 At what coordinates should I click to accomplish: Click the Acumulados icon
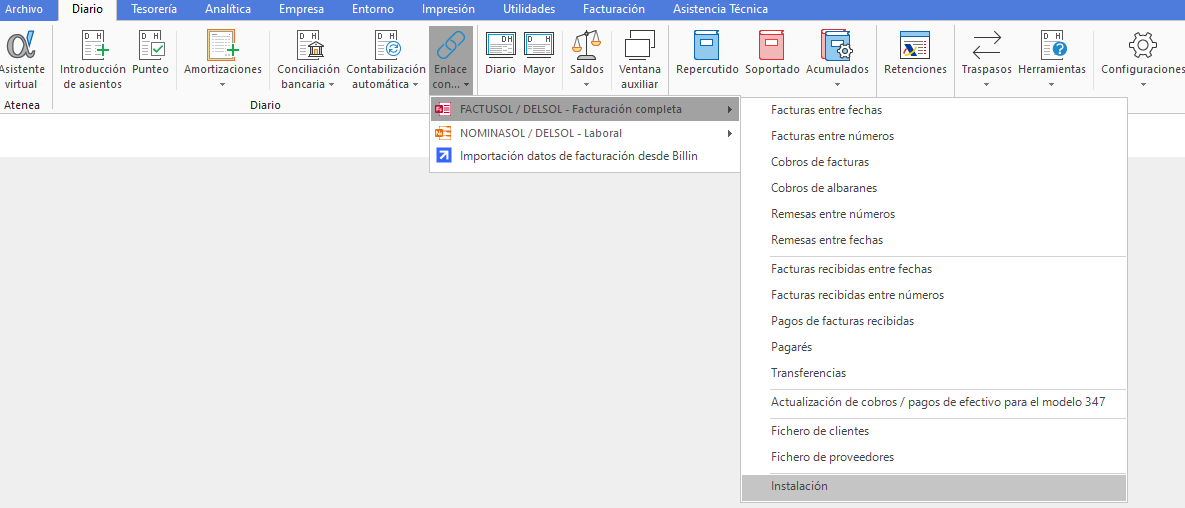pos(837,45)
